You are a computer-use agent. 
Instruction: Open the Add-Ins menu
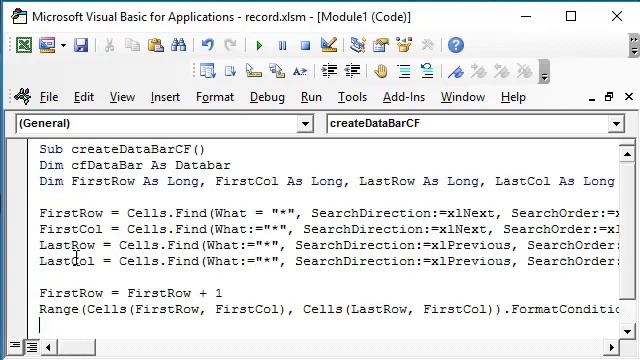[x=404, y=97]
